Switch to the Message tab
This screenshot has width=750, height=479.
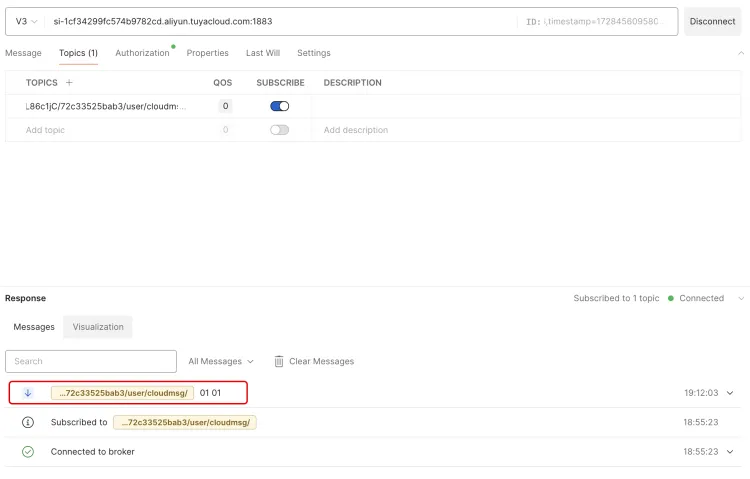point(23,53)
